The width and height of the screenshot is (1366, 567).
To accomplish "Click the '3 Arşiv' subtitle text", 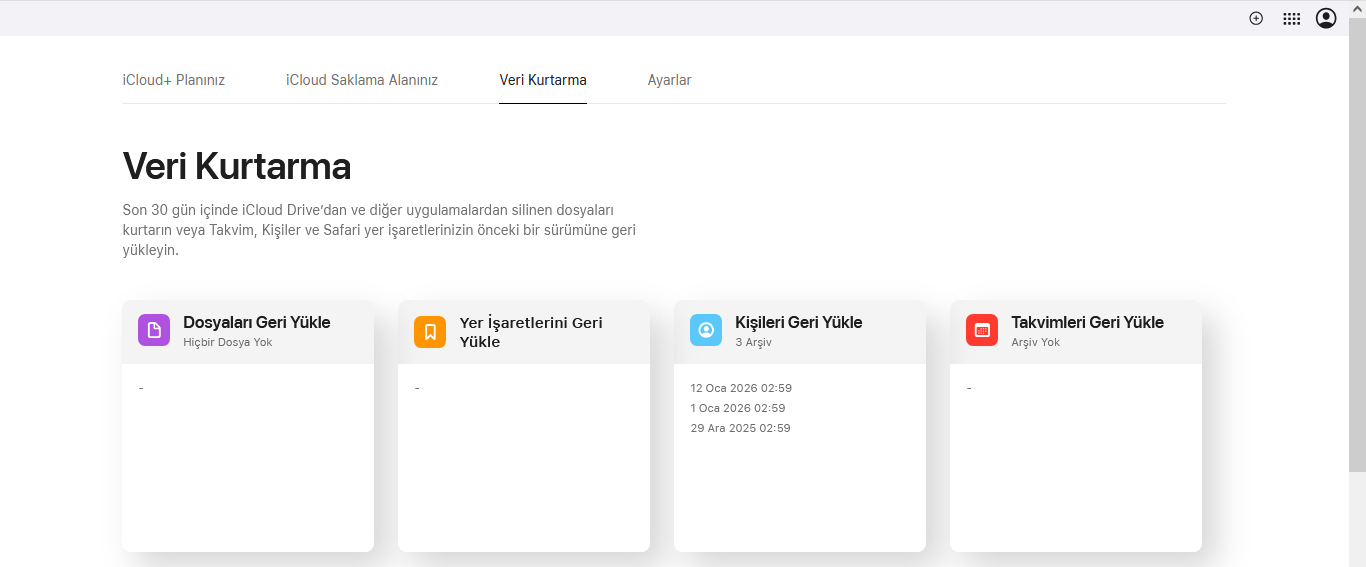I will [x=753, y=342].
